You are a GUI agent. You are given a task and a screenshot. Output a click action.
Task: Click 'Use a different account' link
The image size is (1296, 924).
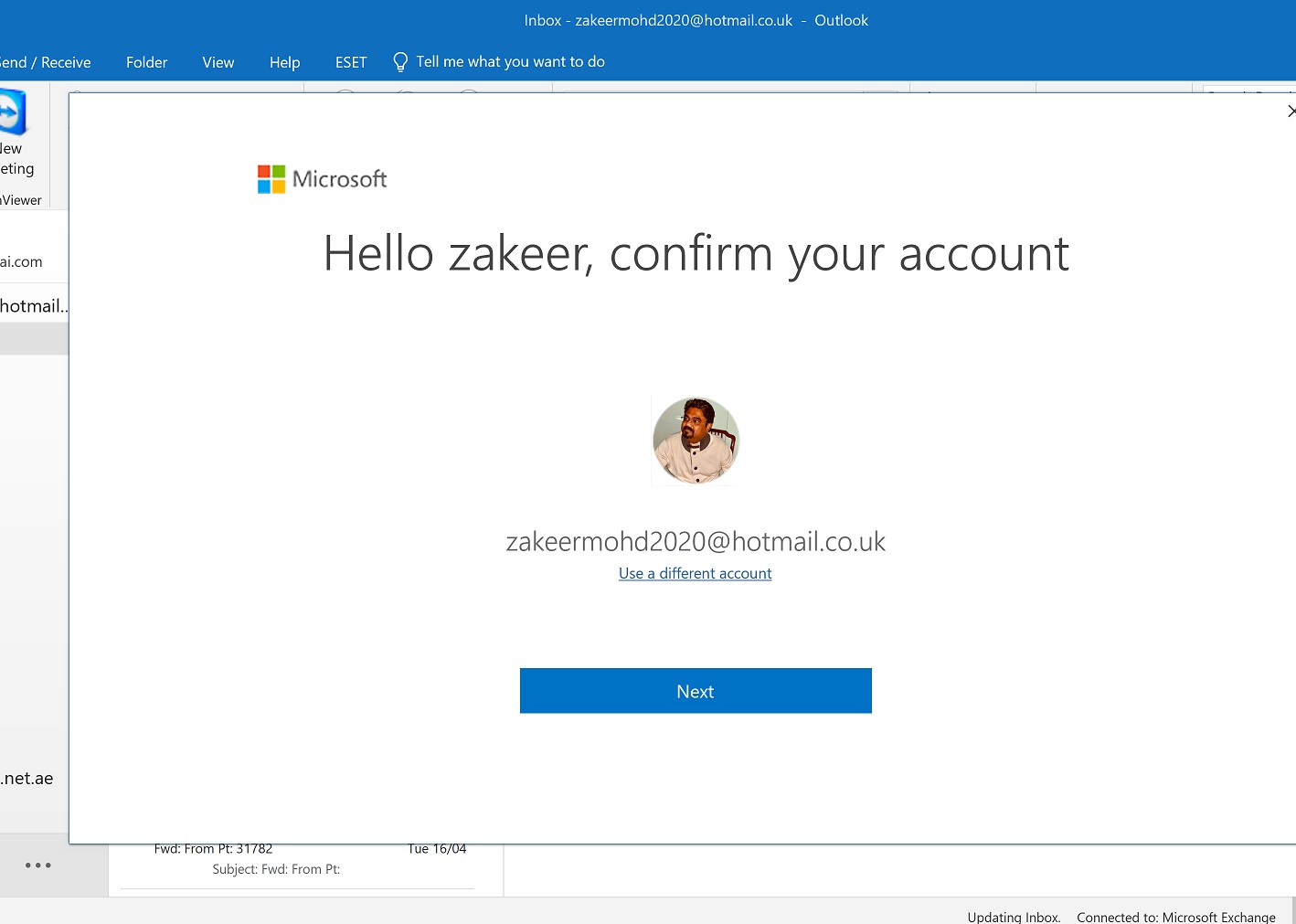tap(696, 574)
